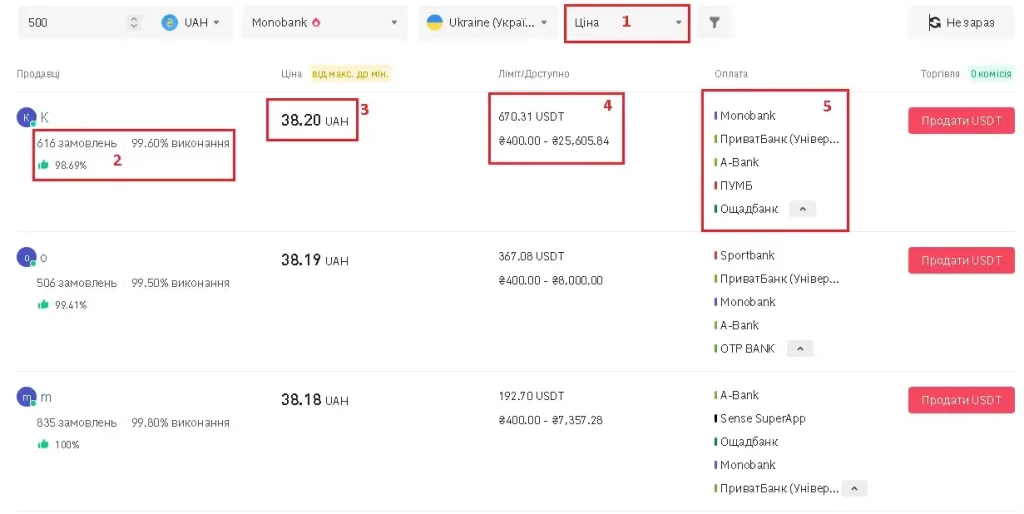1024x514 pixels.
Task: Click 99.80% виконання completion rate
Action: point(180,423)
